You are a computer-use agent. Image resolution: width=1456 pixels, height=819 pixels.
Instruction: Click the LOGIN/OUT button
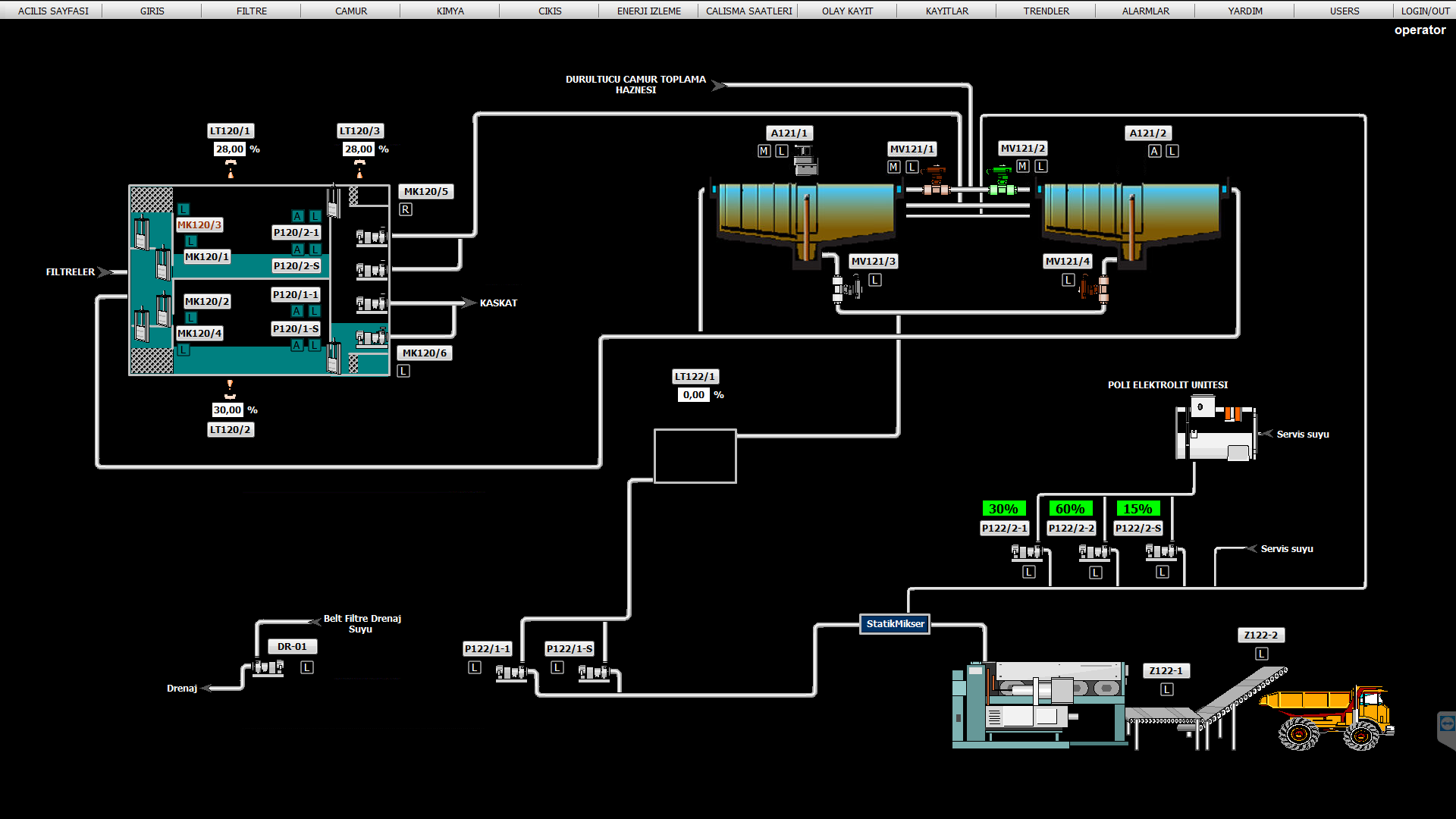tap(1425, 11)
